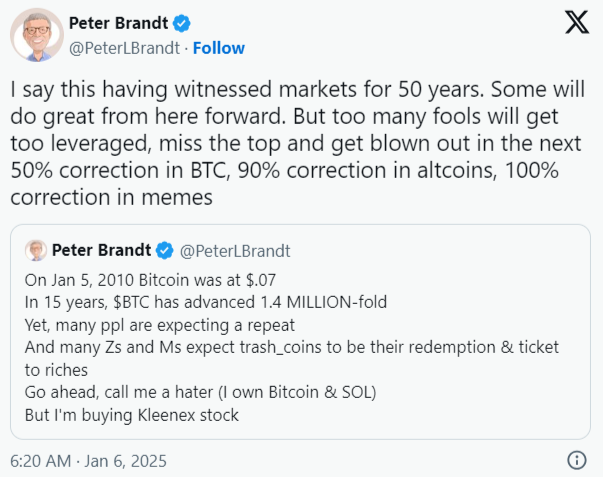The height and width of the screenshot is (477, 603).
Task: Click the 'Go ahead, call me a hater' line
Action: point(180,390)
